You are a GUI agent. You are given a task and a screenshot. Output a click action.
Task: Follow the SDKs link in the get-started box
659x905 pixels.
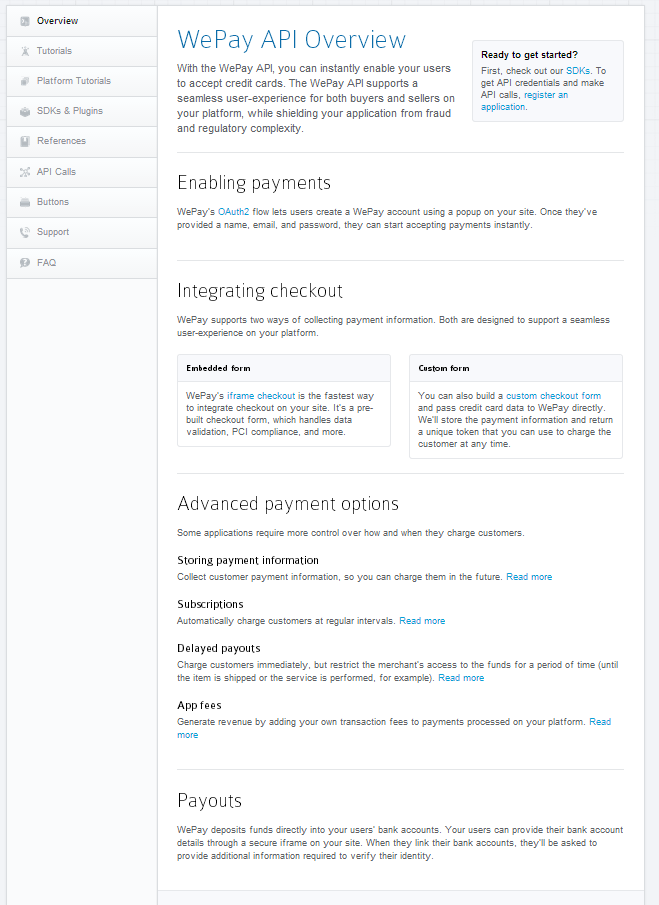click(578, 71)
